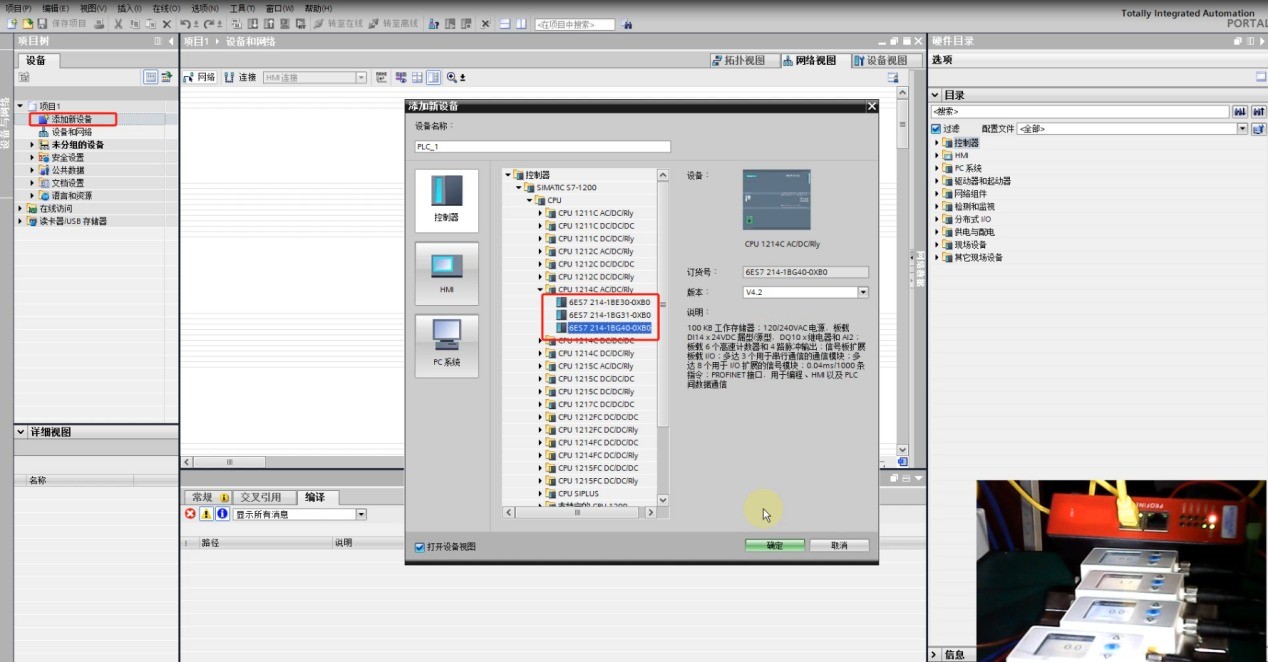The width and height of the screenshot is (1268, 662).
Task: Close the 添加新设备 dialog
Action: 871,106
